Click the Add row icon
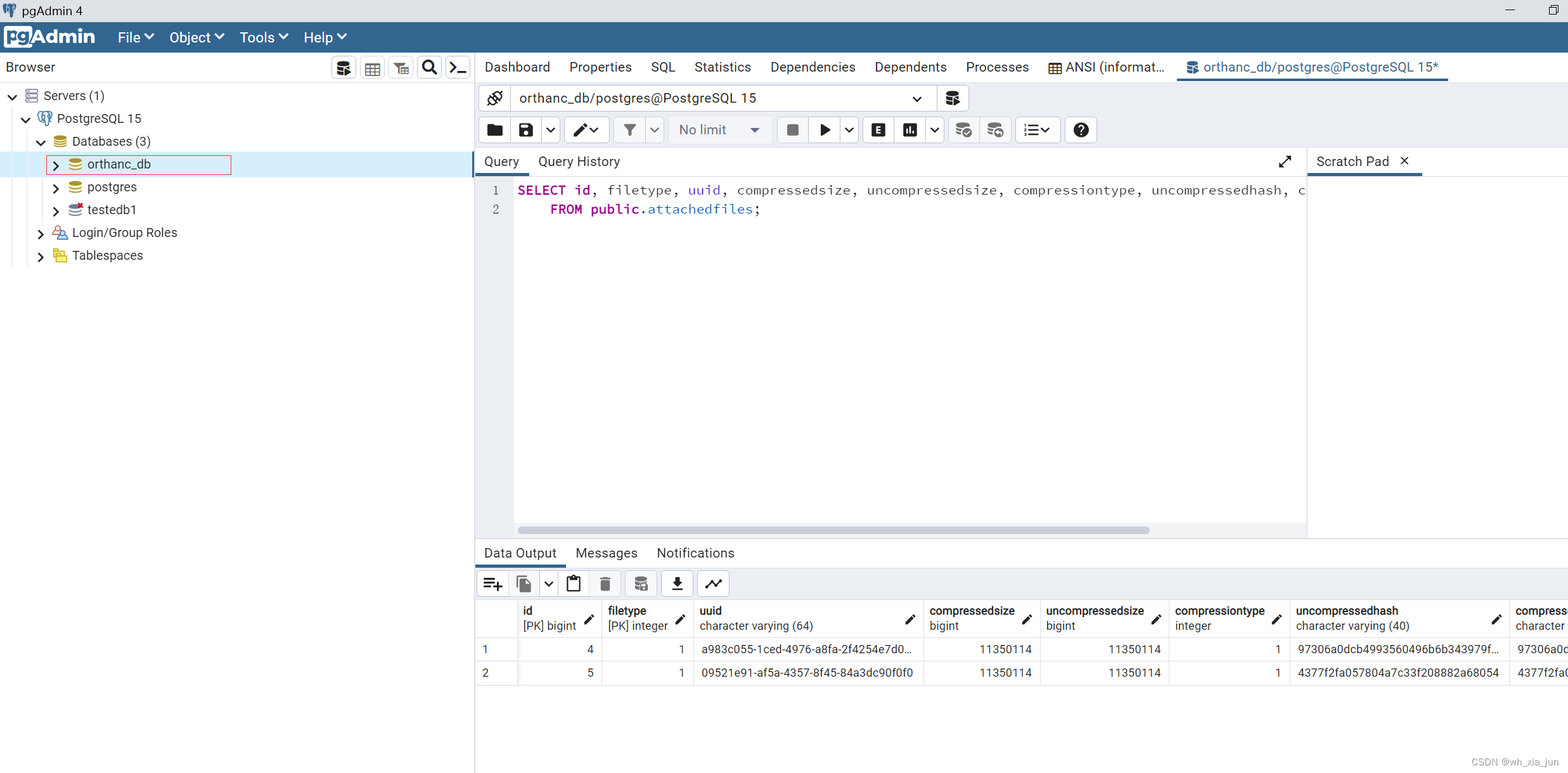The height and width of the screenshot is (773, 1568). tap(492, 584)
